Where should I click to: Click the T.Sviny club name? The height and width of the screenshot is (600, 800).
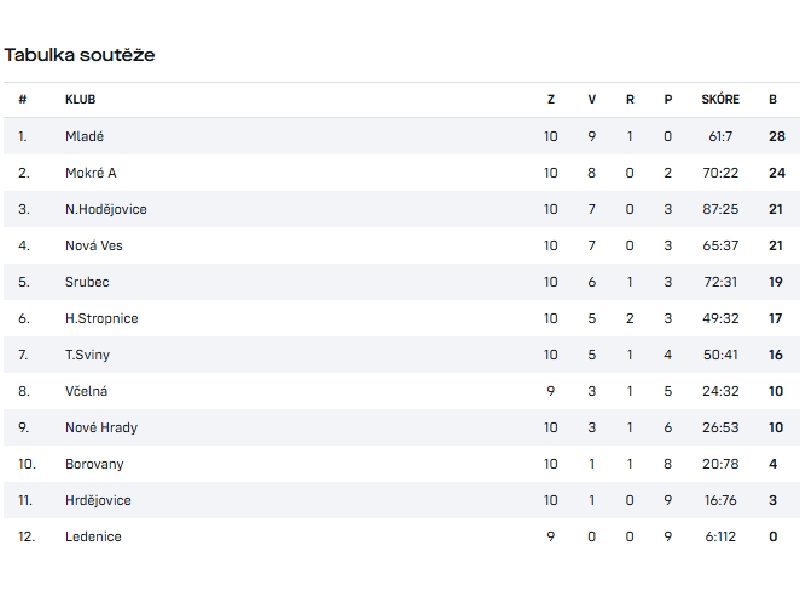[x=88, y=355]
